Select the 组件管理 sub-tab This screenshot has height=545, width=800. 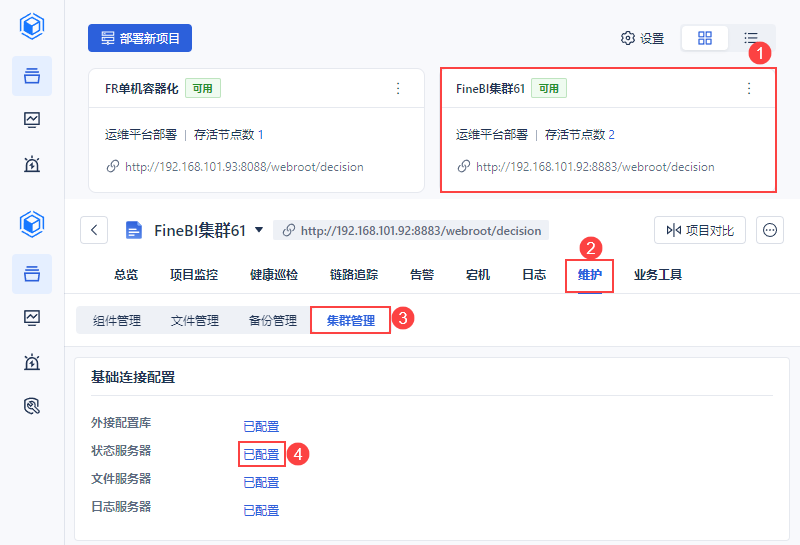pos(117,320)
